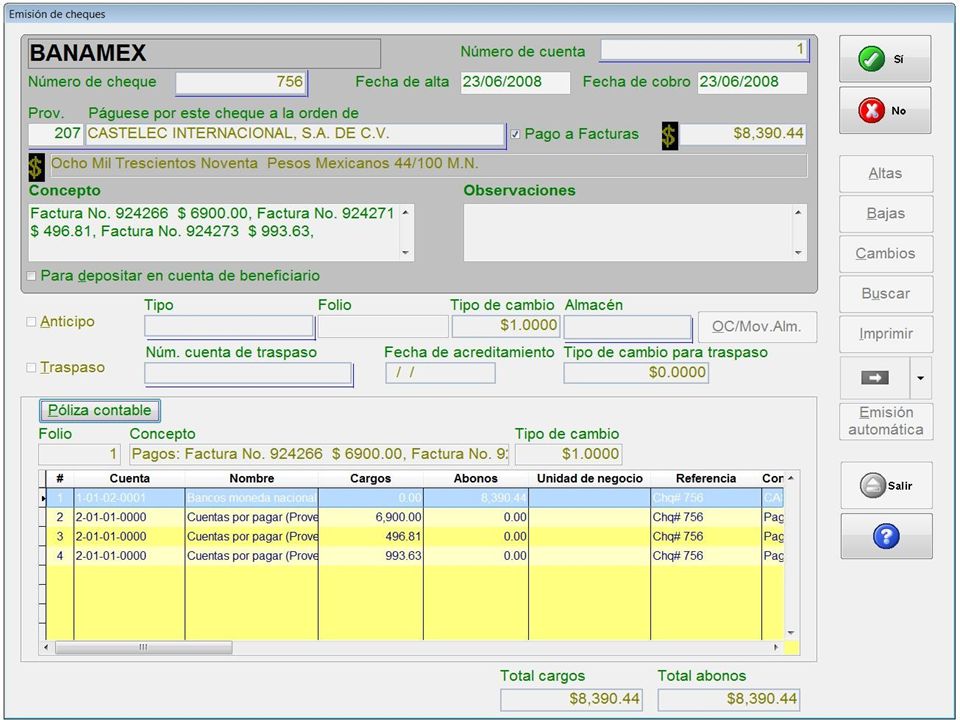Click the Tipo de cambio field $1.0000 near Almacén
The width and height of the screenshot is (960, 720).
[506, 326]
